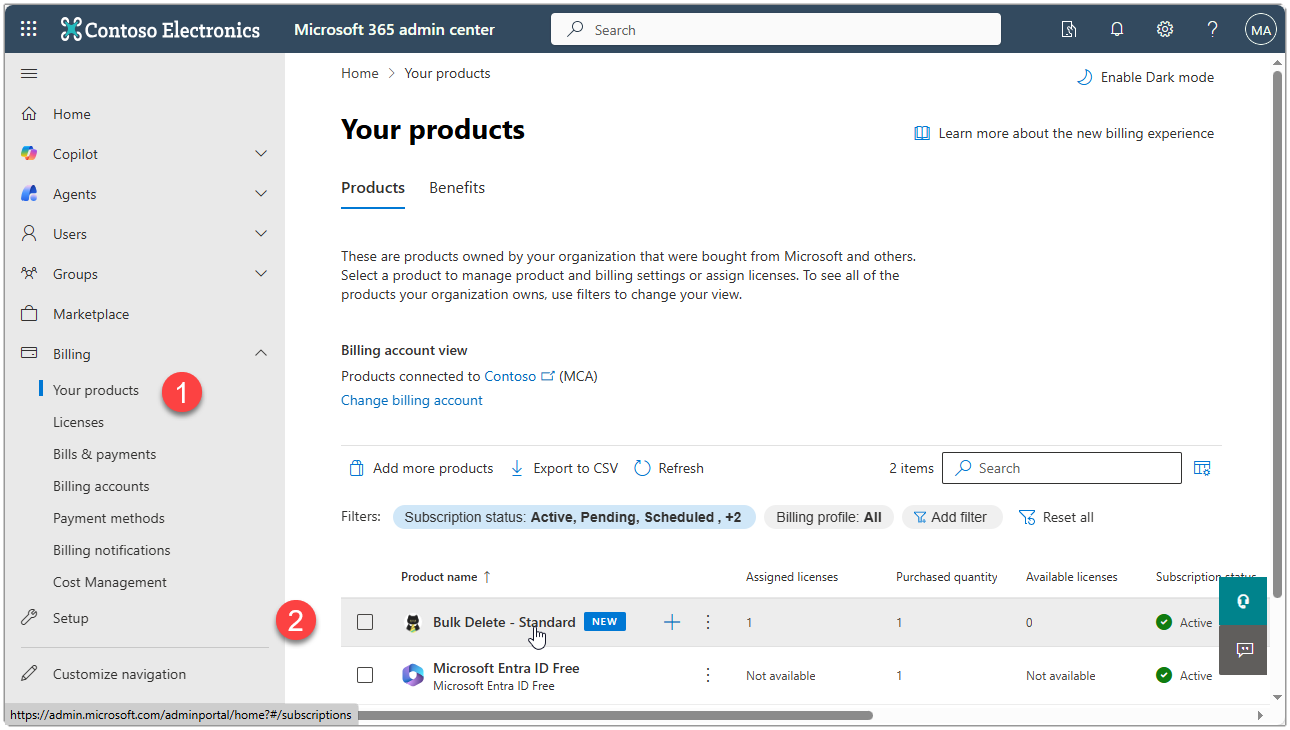Open Help via the question mark icon
Screen dimensions: 1290x730
(x=1212, y=29)
